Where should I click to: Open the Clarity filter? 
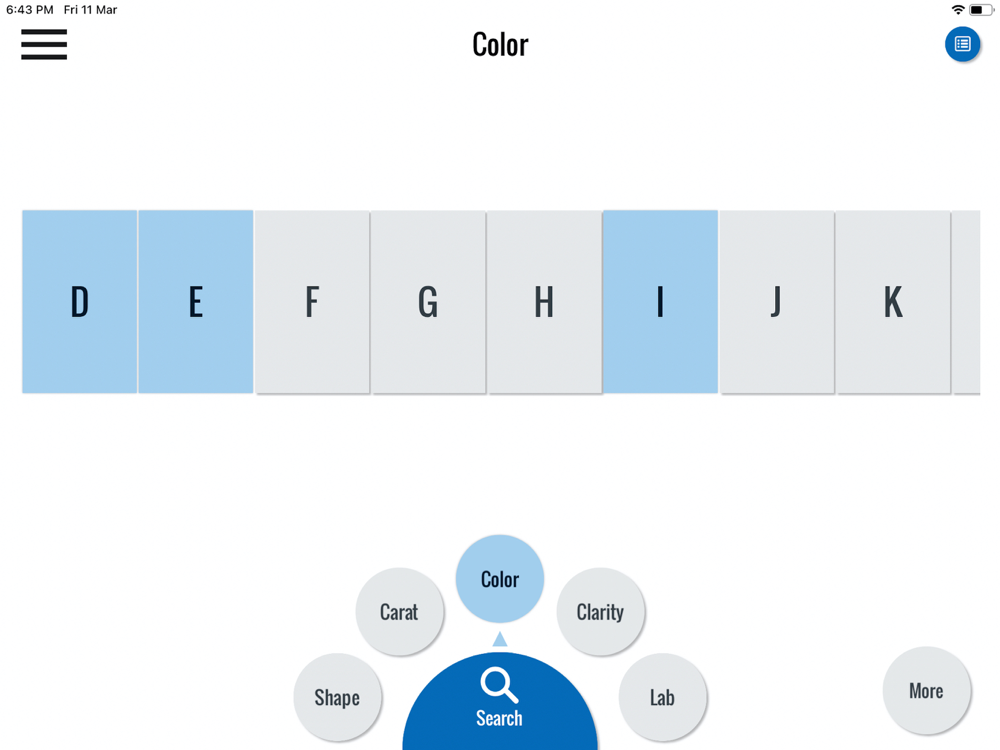(x=600, y=612)
